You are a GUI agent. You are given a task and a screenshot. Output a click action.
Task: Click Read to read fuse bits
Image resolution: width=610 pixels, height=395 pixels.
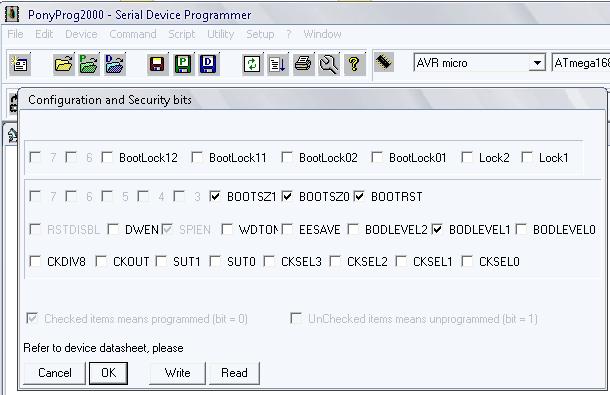[234, 373]
